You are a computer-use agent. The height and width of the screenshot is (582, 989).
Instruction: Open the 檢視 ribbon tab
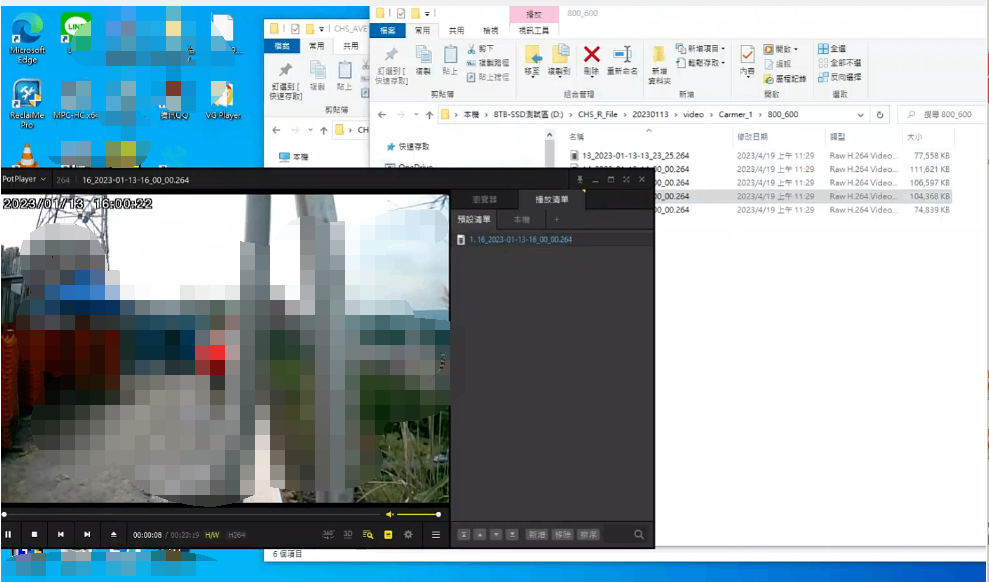coord(490,30)
